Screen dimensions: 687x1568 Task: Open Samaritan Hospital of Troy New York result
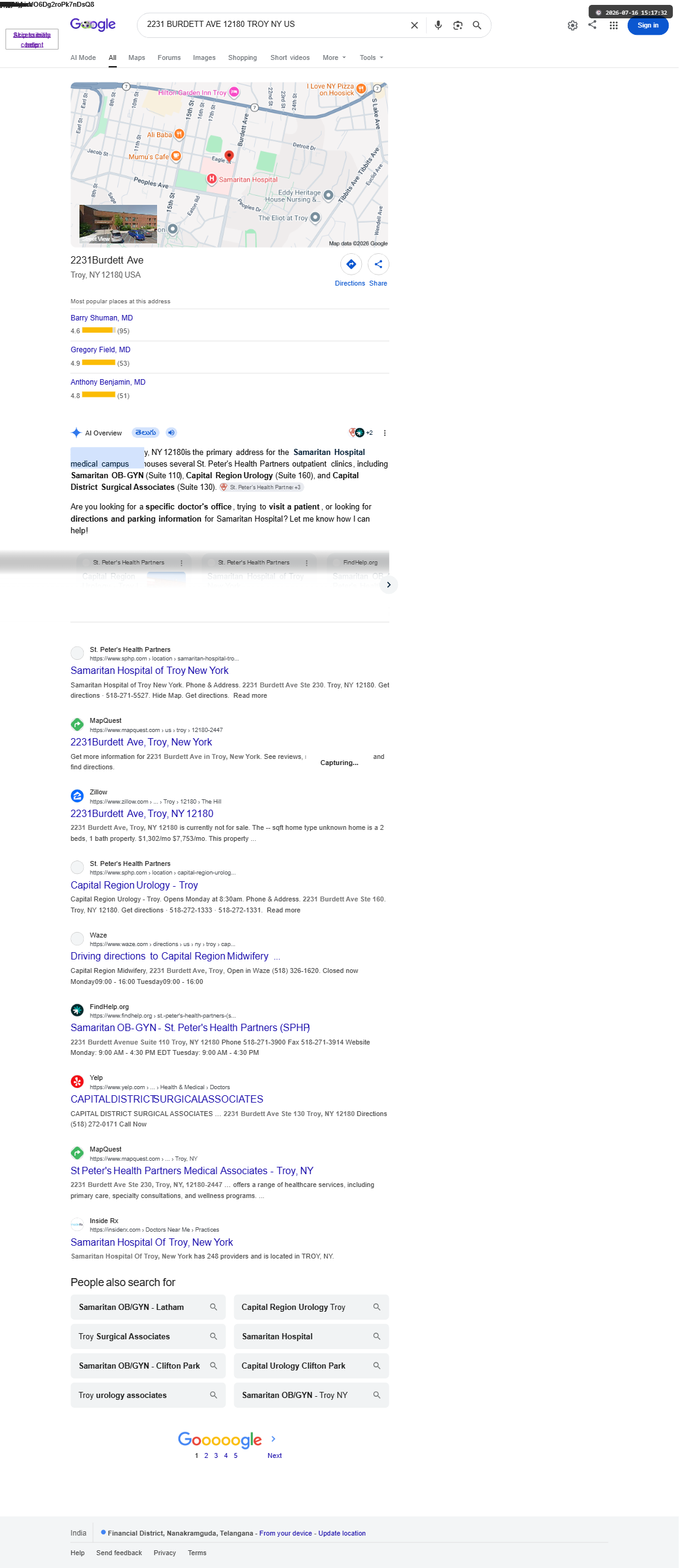149,671
